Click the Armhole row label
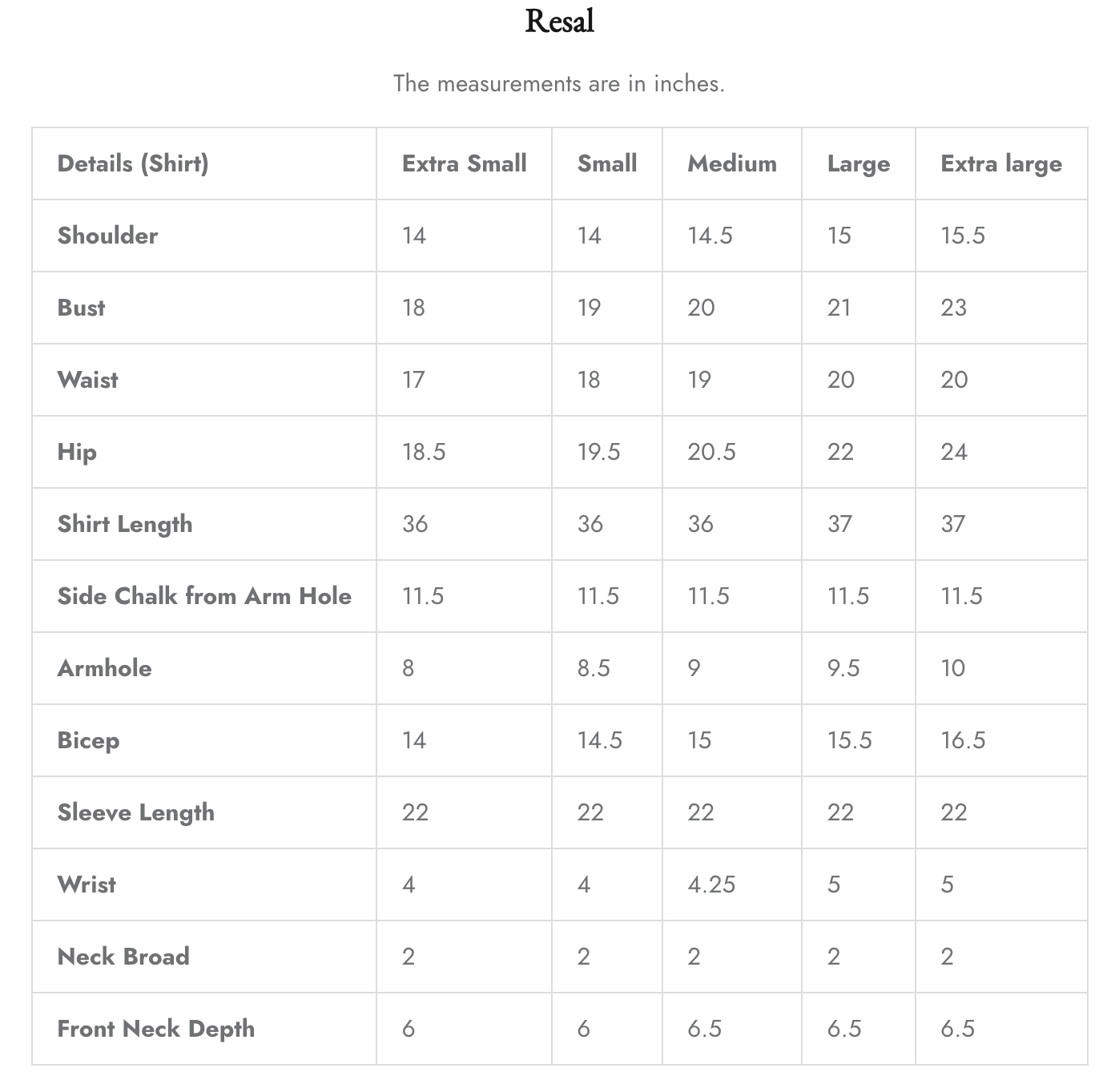The image size is (1115, 1092). pos(104,668)
